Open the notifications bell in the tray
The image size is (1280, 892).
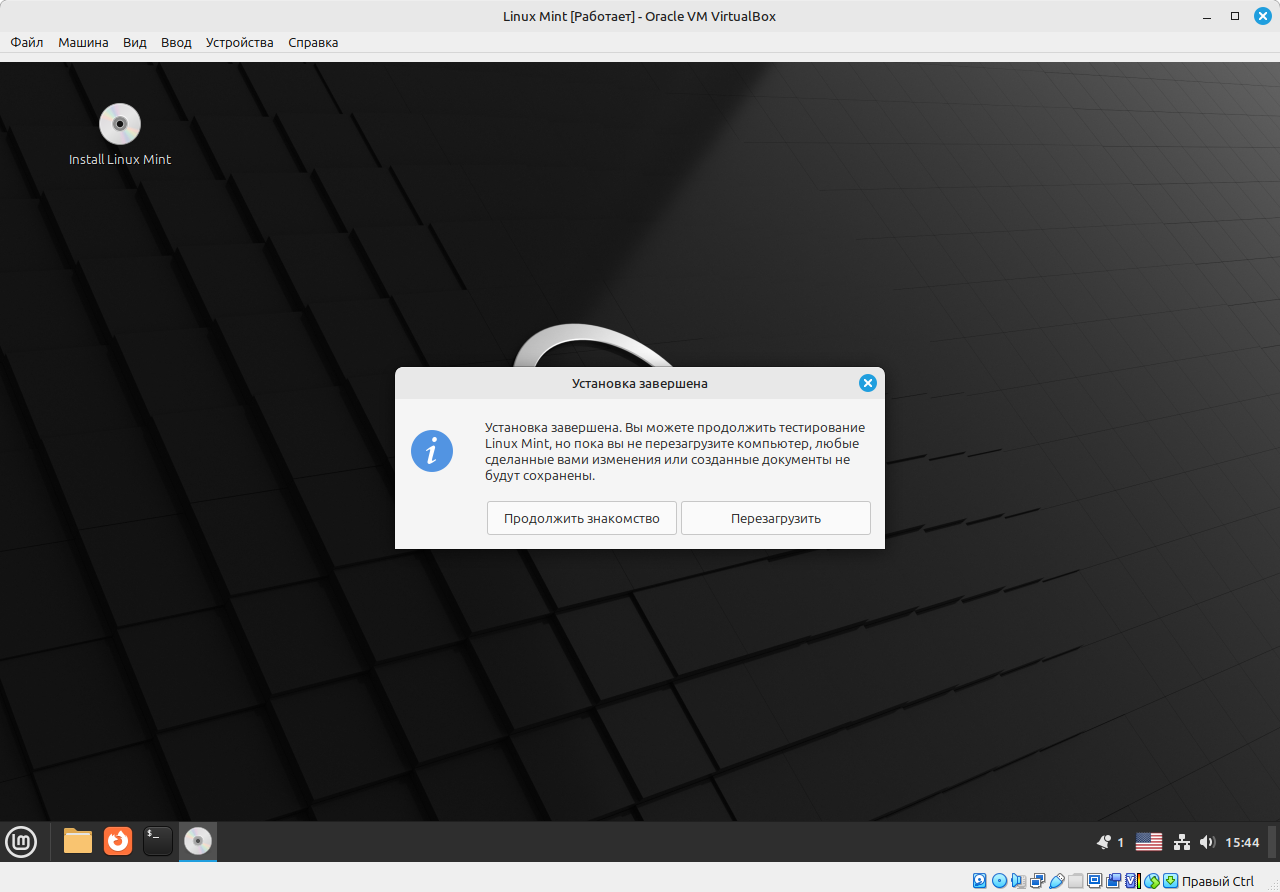coord(1104,842)
